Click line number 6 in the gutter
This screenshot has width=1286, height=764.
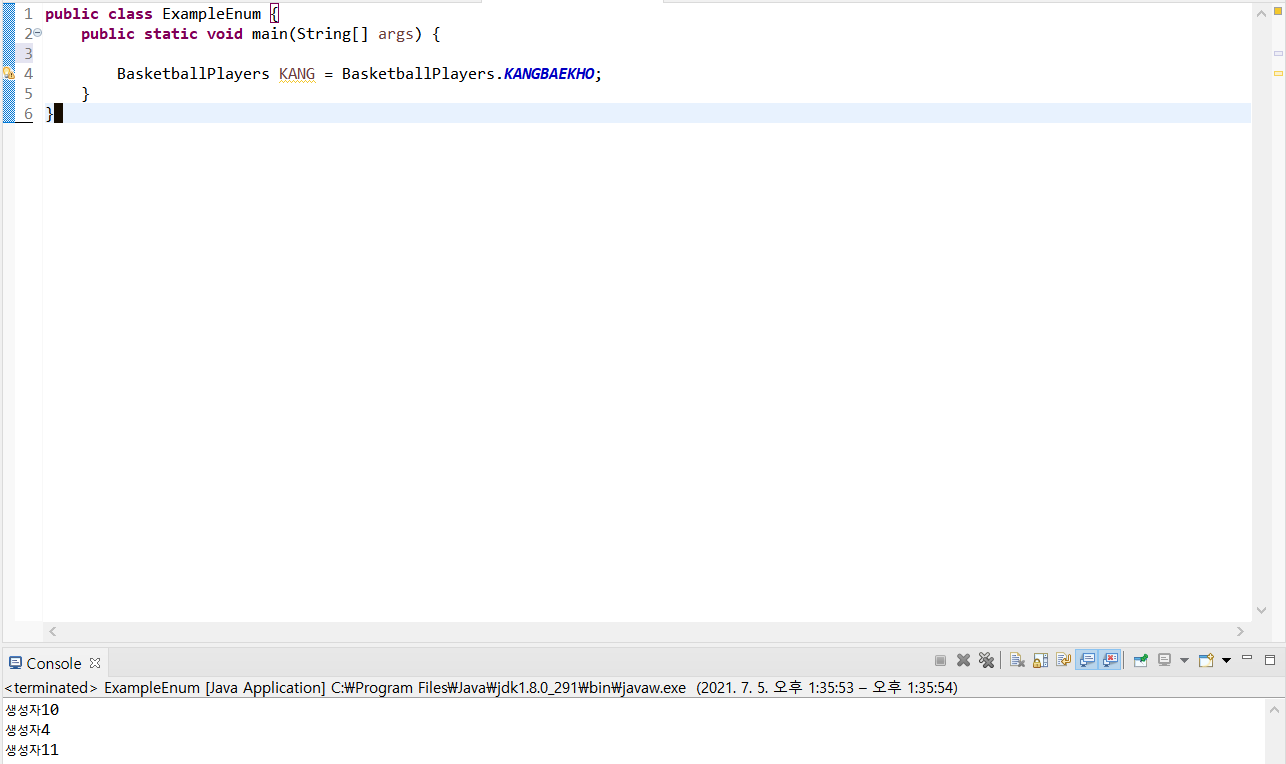28,114
